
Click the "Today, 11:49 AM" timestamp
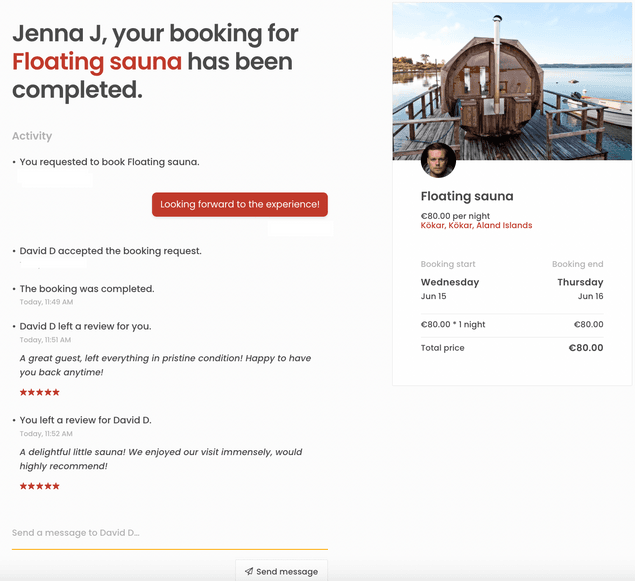point(46,302)
